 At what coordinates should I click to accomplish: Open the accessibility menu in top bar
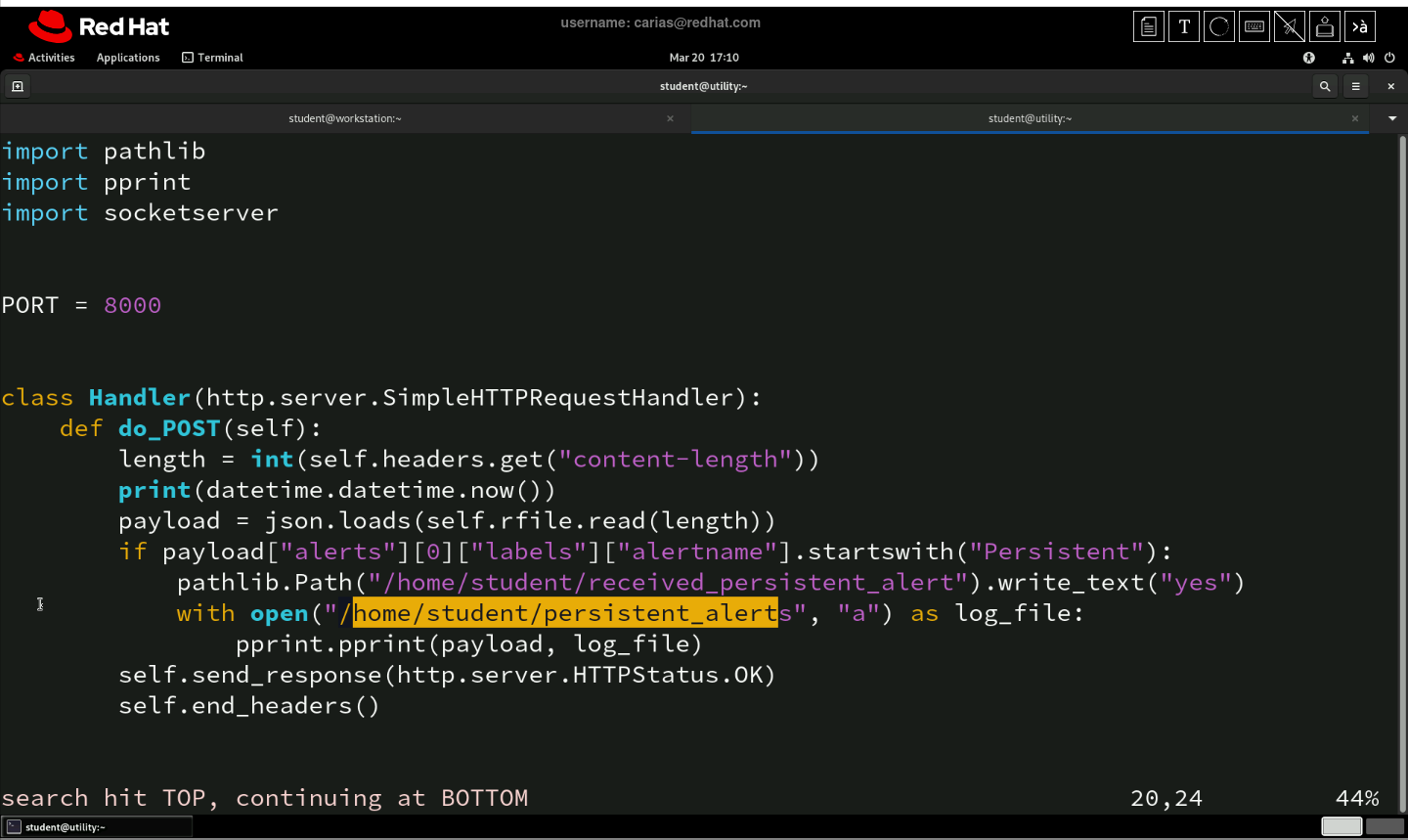coord(1309,58)
